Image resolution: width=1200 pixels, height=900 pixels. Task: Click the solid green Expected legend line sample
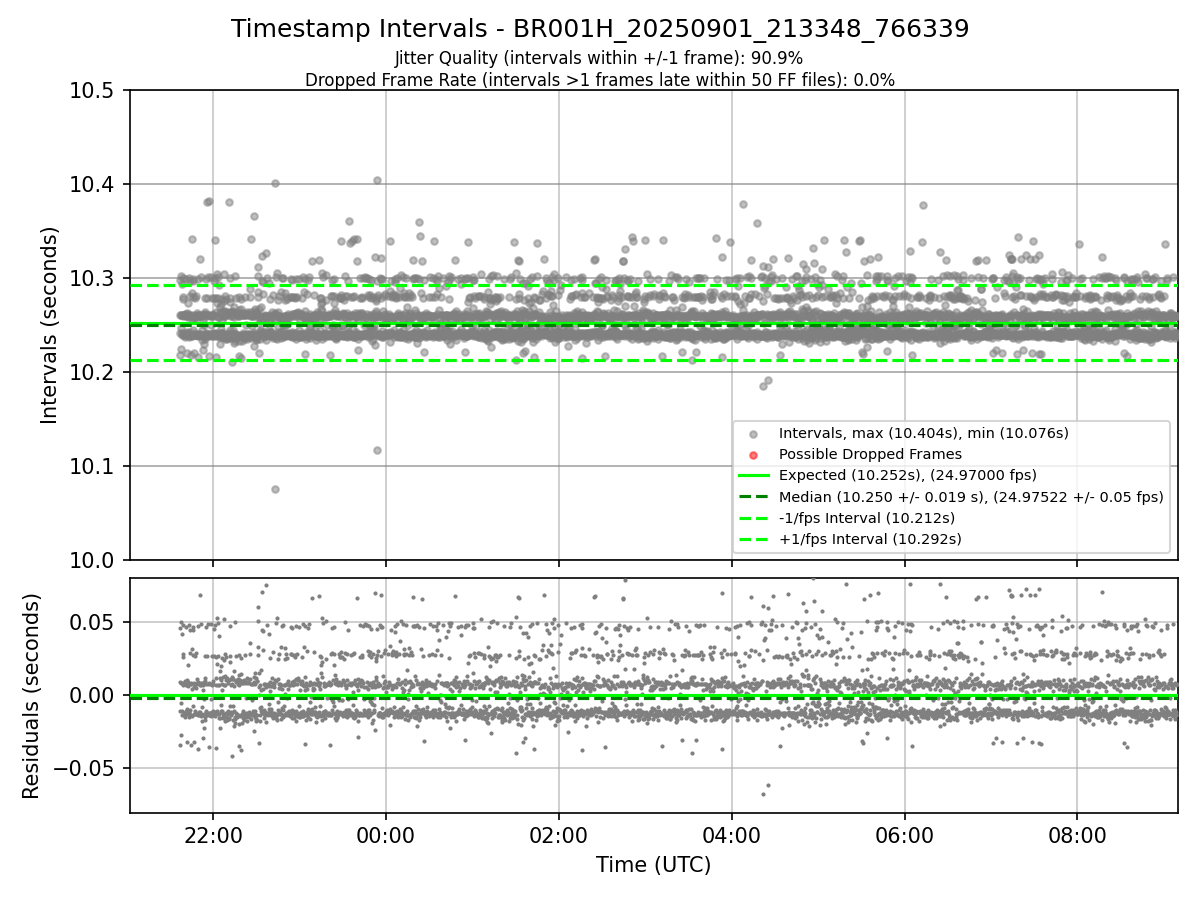755,476
